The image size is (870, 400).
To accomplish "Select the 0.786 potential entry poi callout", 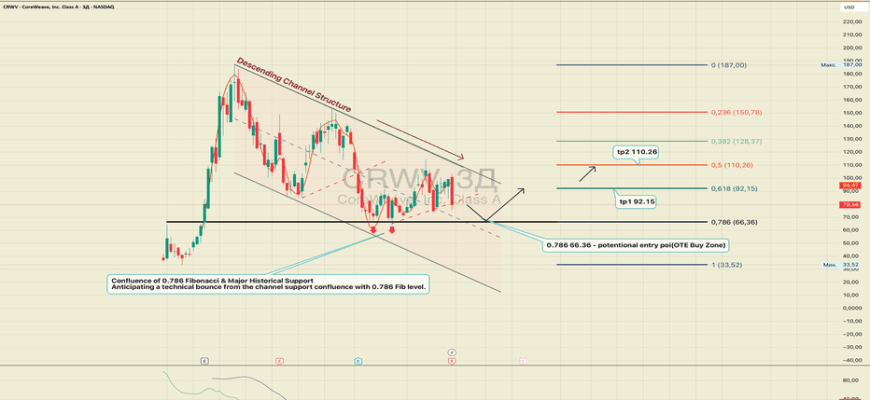I will point(636,245).
